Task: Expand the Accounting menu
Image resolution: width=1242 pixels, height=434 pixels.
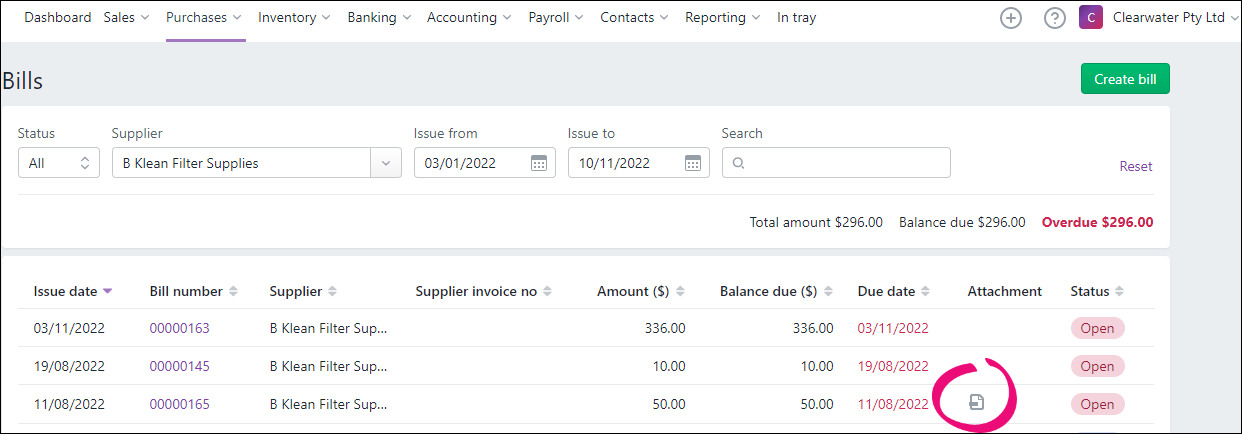Action: point(469,17)
